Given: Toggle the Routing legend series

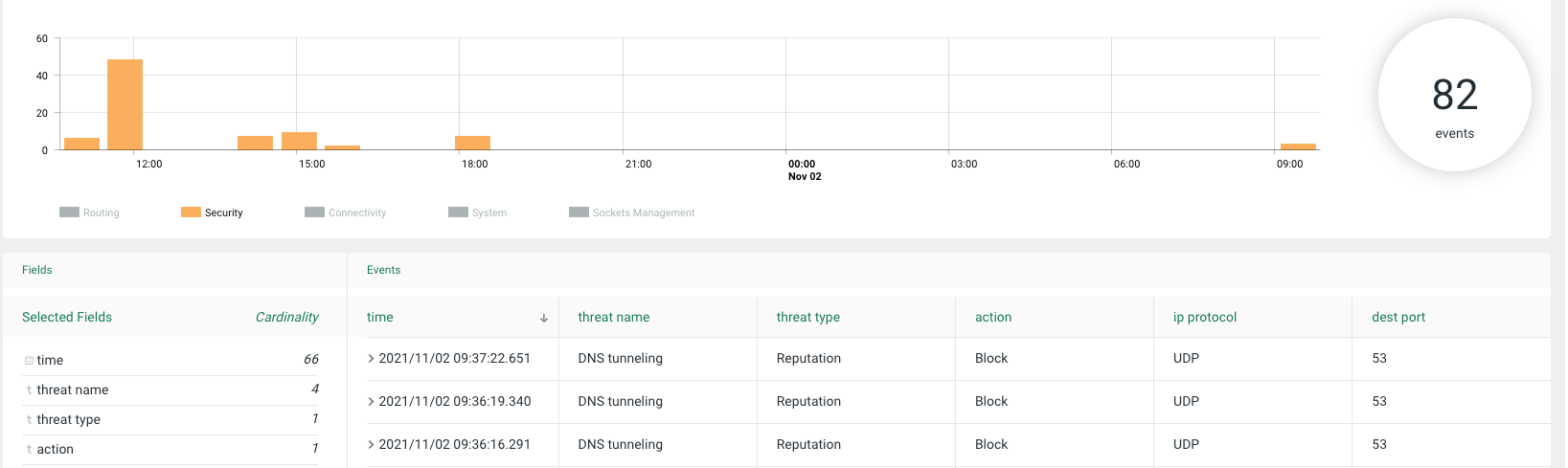Looking at the screenshot, I should point(89,212).
